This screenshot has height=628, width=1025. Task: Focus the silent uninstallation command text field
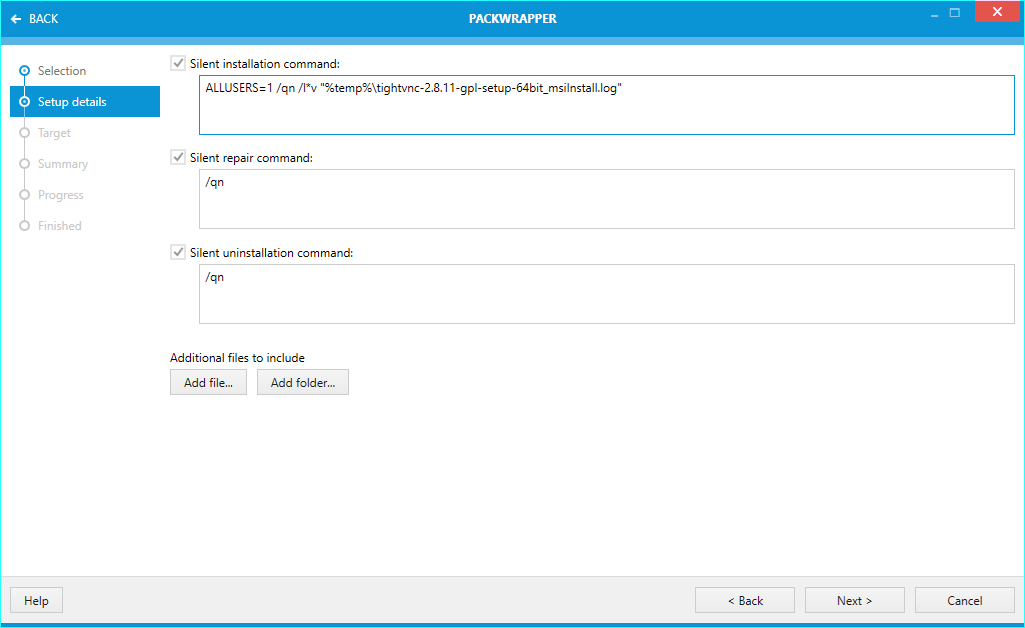606,294
